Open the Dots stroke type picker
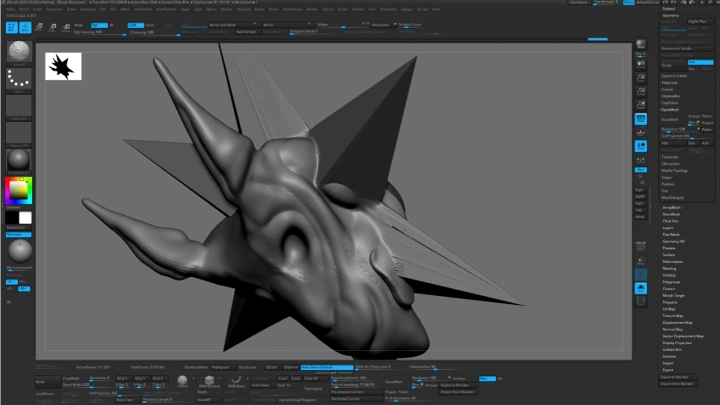 pyautogui.click(x=19, y=79)
